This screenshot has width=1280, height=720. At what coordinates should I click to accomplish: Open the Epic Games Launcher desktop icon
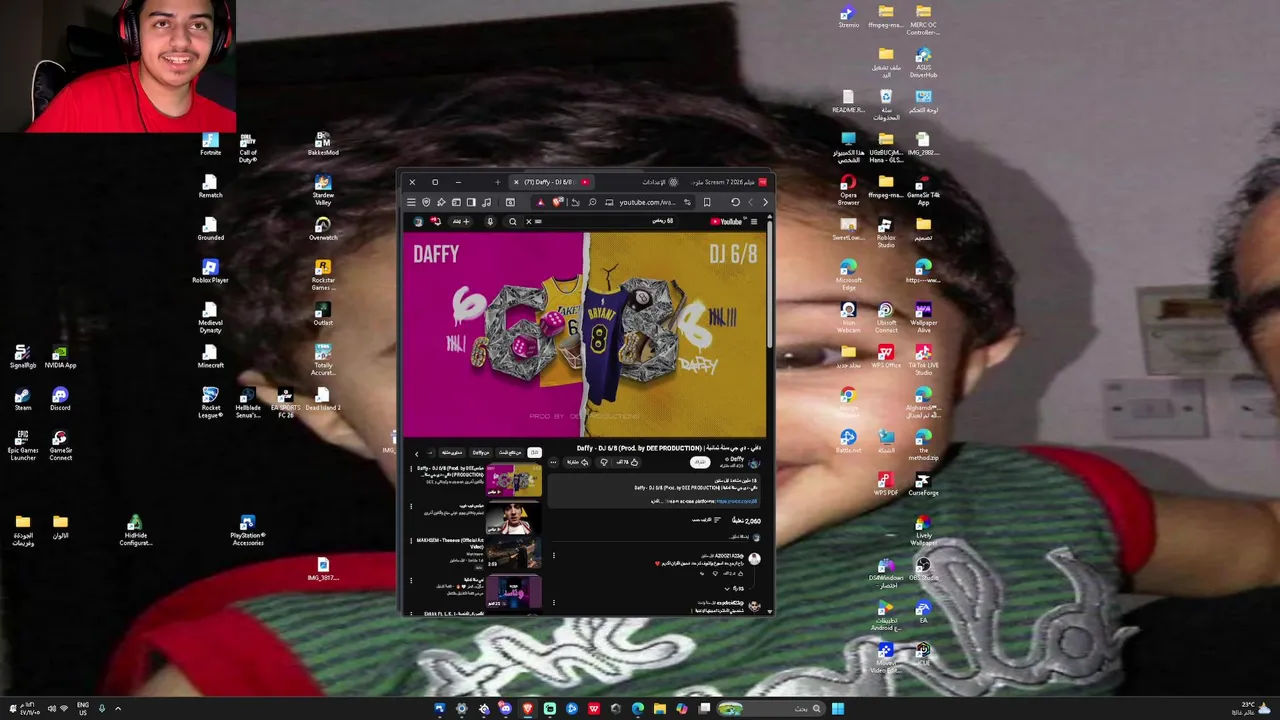(x=22, y=445)
